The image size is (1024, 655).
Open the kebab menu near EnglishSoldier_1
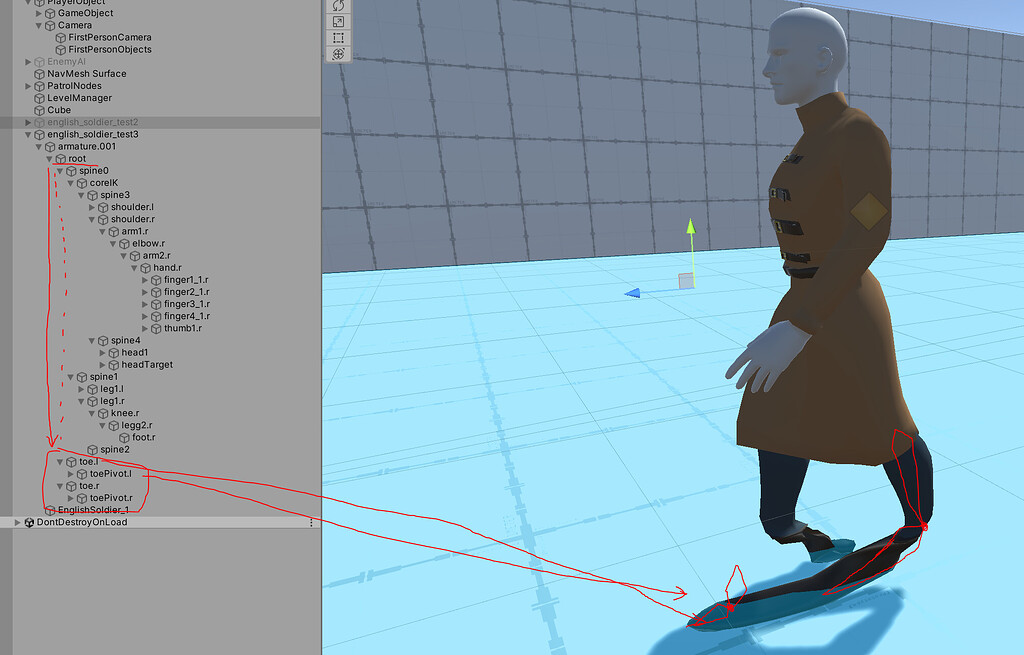[x=311, y=523]
